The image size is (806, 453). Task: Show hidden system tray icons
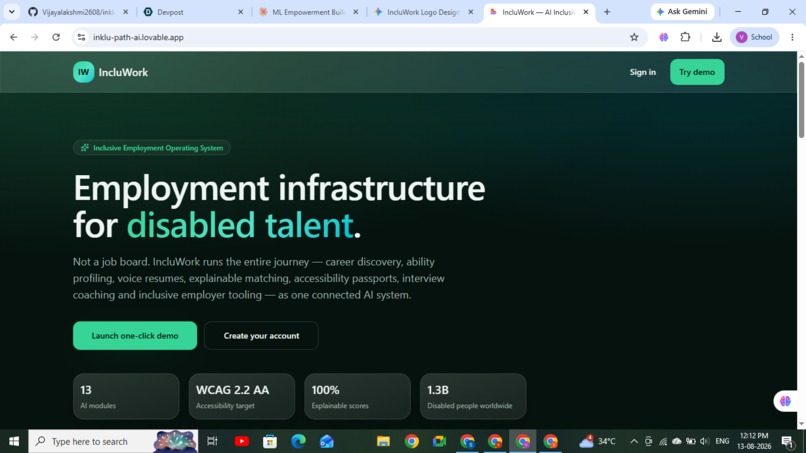634,441
